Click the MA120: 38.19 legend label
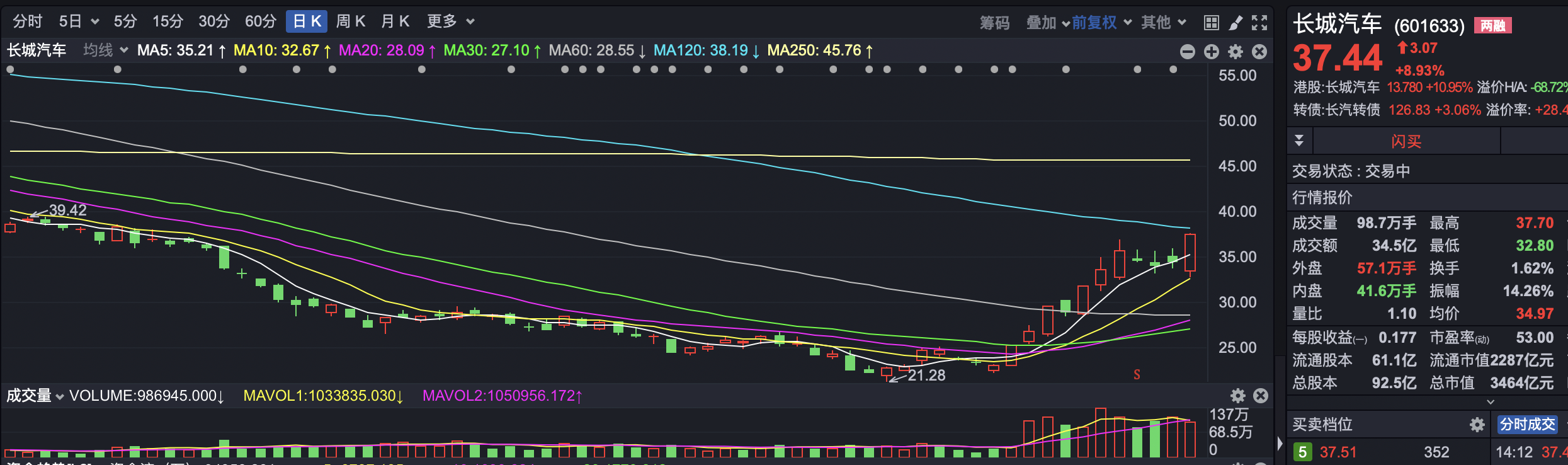 click(x=707, y=50)
